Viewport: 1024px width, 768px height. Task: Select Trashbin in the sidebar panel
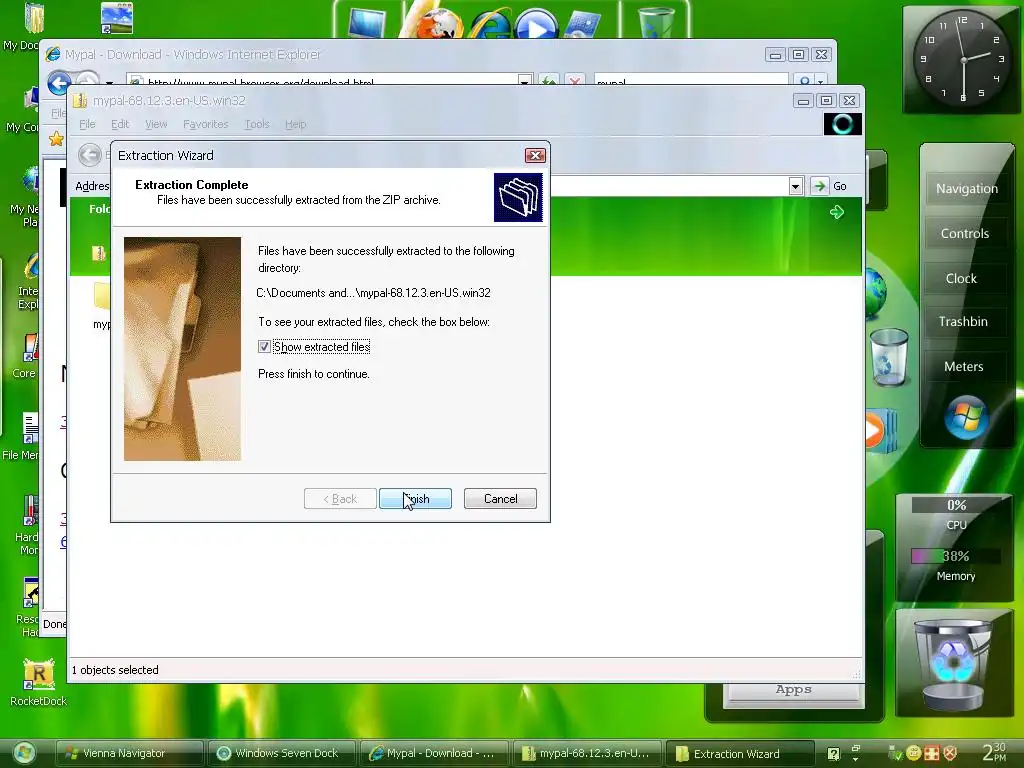coord(963,321)
